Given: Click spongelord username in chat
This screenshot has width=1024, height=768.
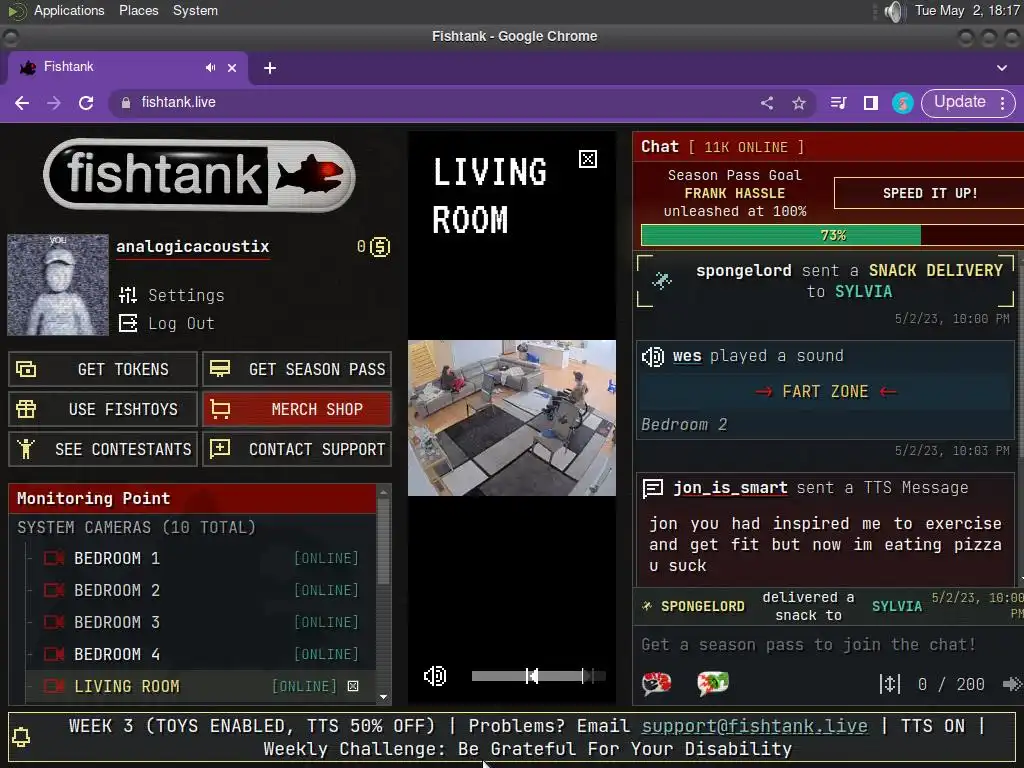Looking at the screenshot, I should click(743, 270).
